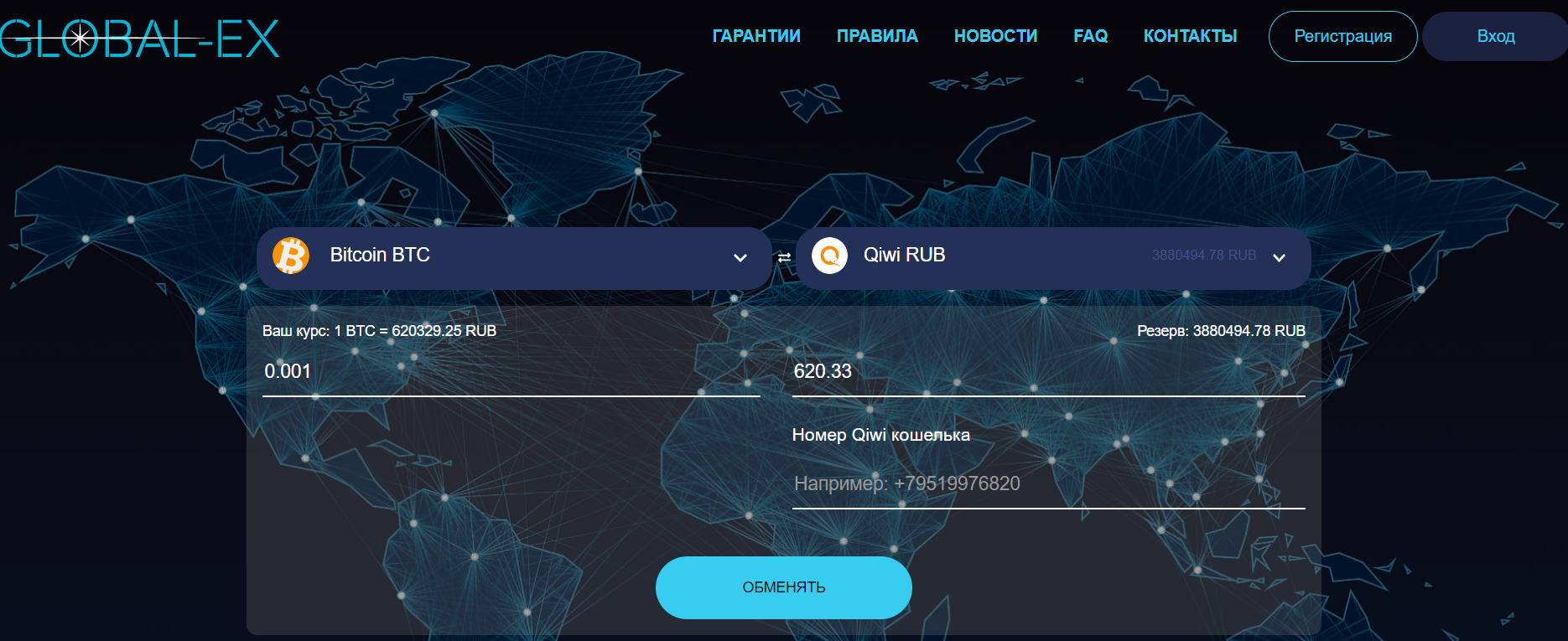Focus the Qiwi wallet number input field
Viewport: 1568px width, 641px height.
pos(1049,484)
